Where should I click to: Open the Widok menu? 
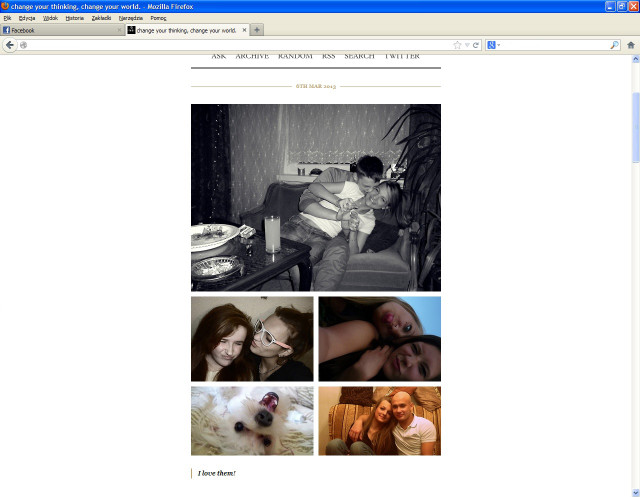pyautogui.click(x=51, y=18)
